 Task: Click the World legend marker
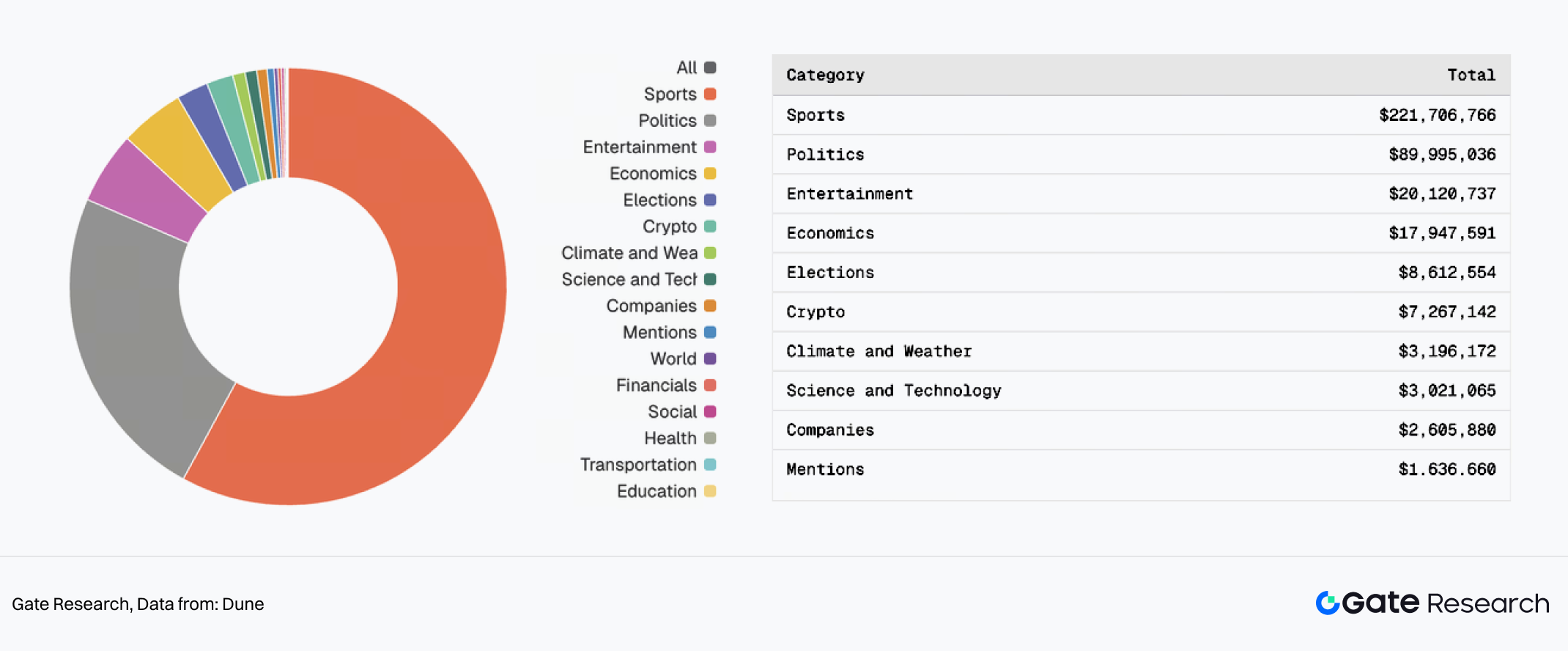point(709,358)
